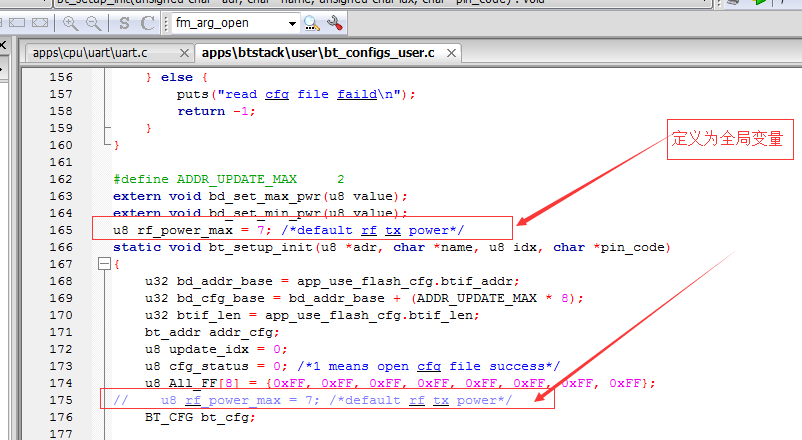Click the plain rectangle toolbar icon

[x=17, y=23]
